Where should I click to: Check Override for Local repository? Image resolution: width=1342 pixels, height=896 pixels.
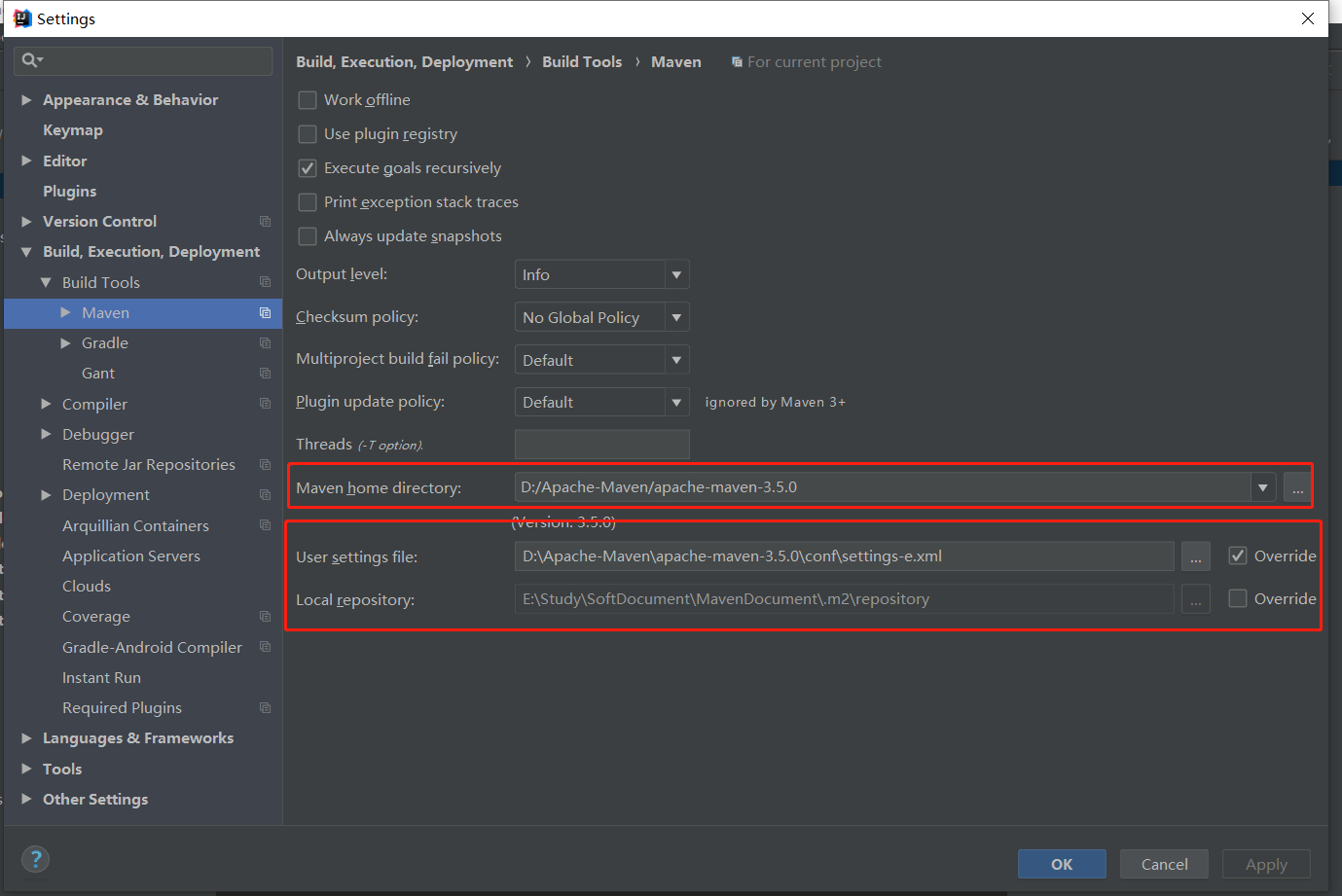pos(1238,599)
